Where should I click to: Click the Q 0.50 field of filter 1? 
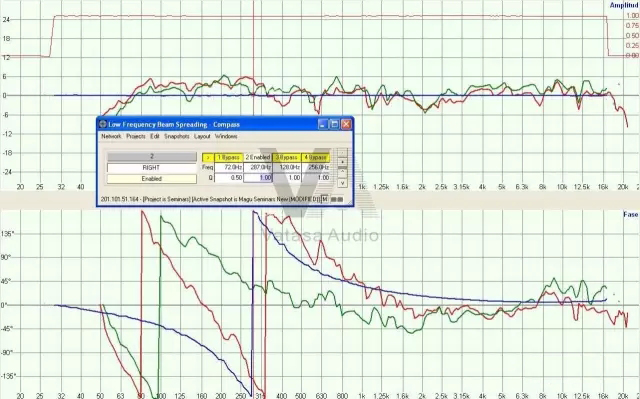(229, 178)
